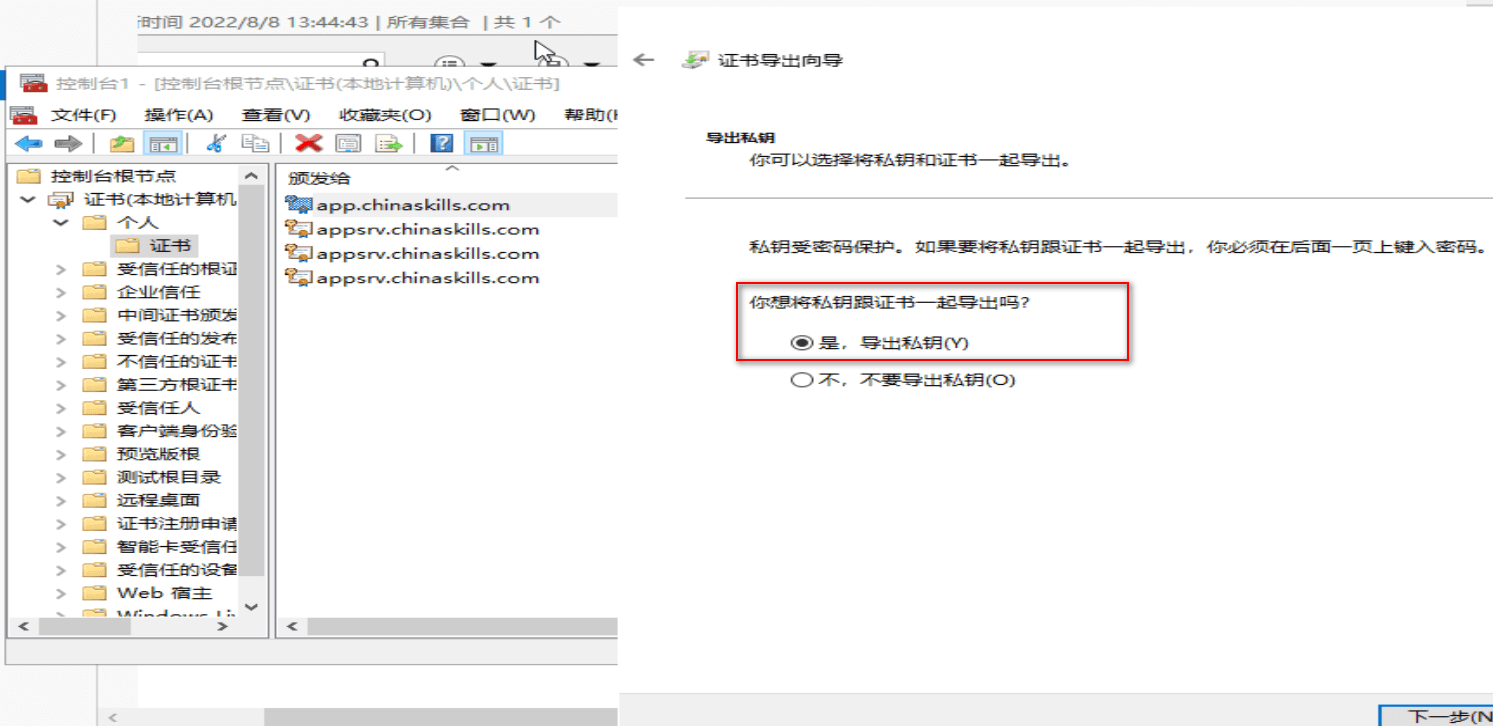Delete using the red X toolbar icon
This screenshot has height=726, width=1493.
308,144
